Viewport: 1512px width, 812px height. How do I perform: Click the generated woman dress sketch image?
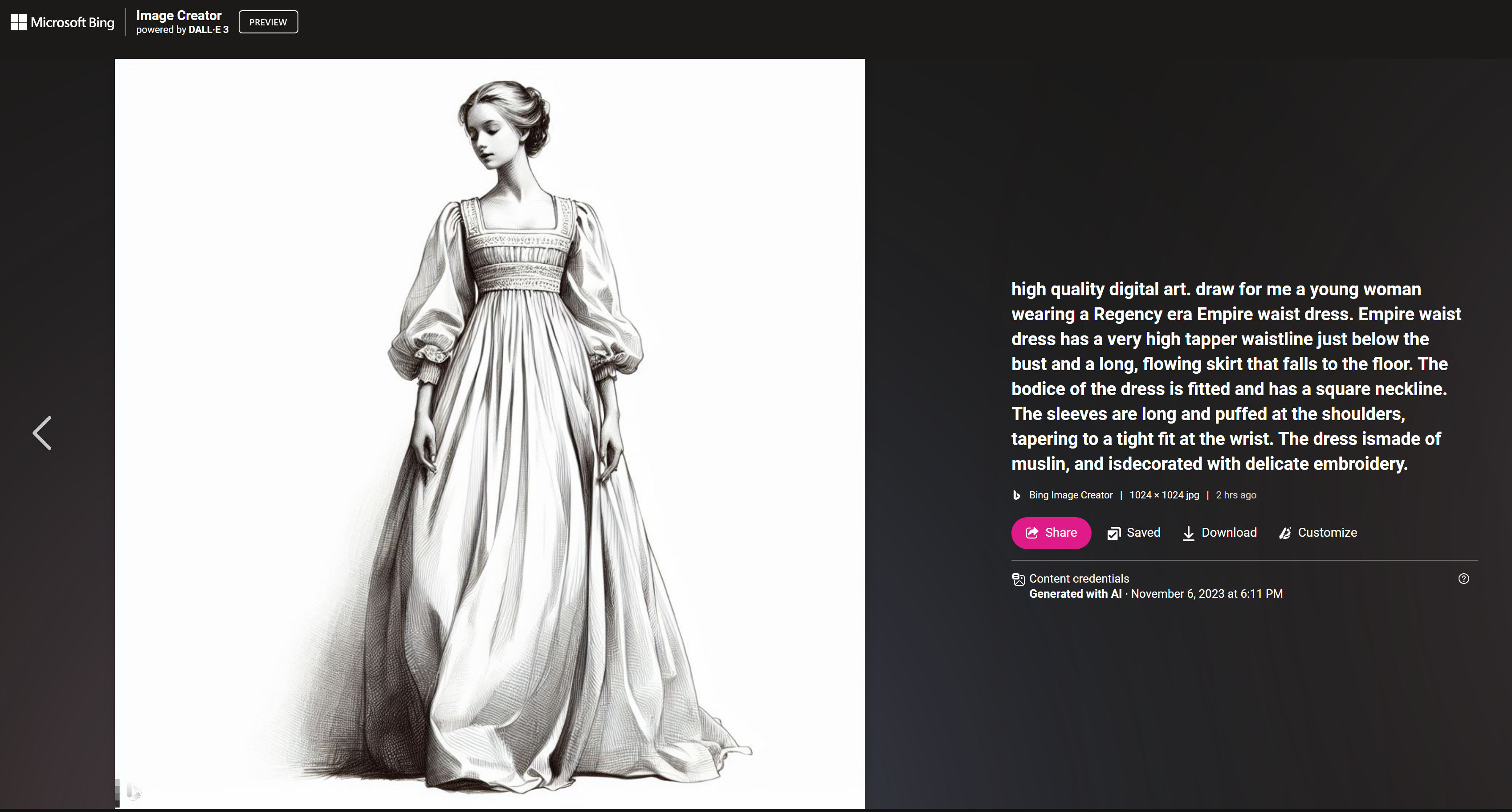[x=489, y=433]
